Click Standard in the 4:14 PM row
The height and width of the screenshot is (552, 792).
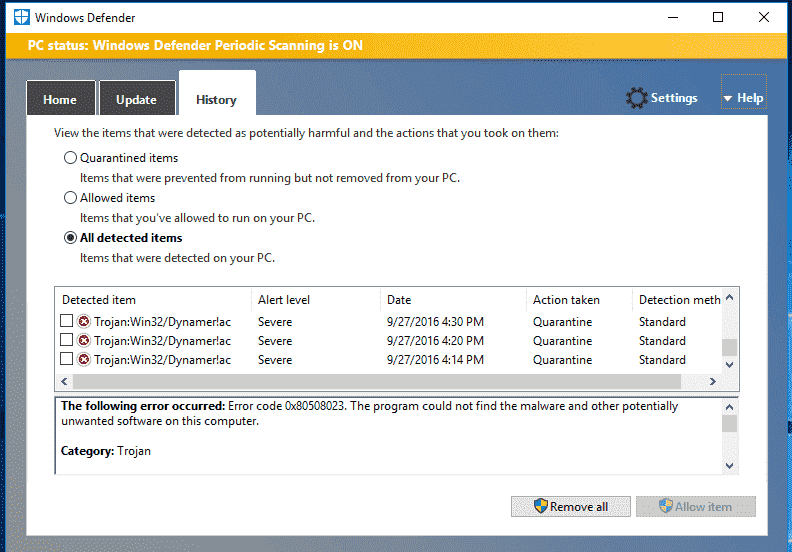[x=662, y=360]
